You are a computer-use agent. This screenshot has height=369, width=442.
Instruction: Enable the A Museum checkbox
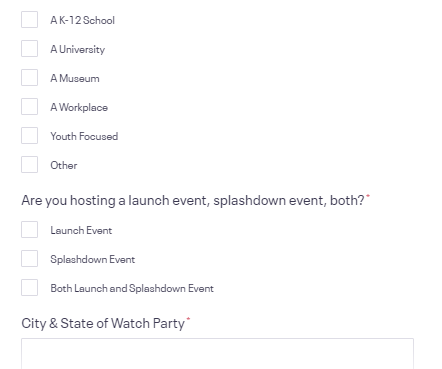coord(29,78)
